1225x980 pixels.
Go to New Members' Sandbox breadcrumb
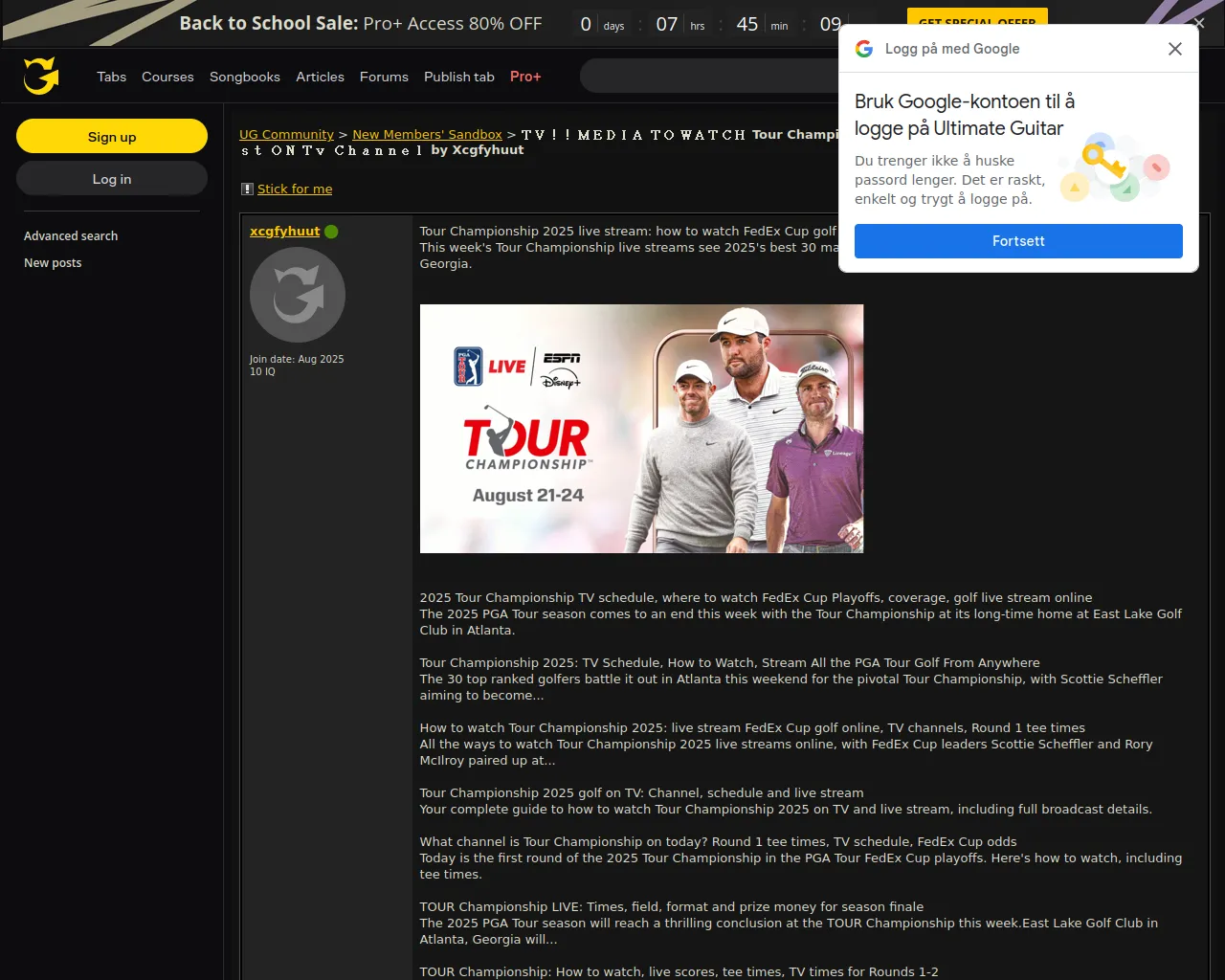click(x=427, y=135)
